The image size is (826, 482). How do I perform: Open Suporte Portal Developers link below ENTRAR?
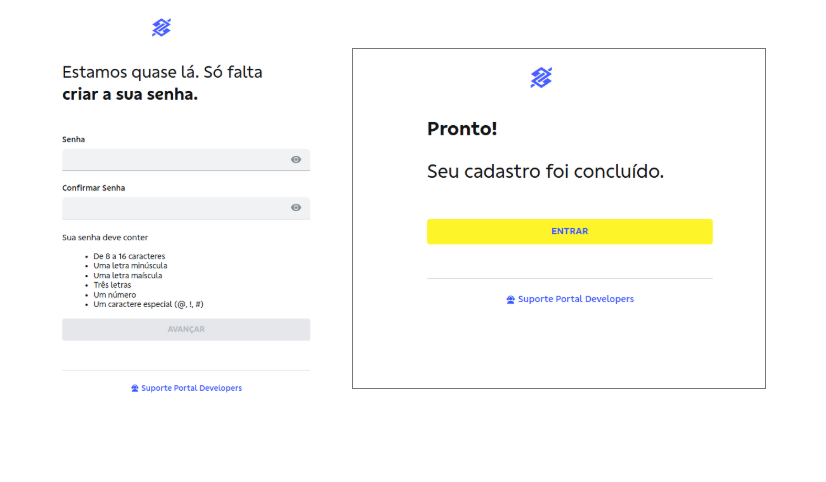[575, 299]
